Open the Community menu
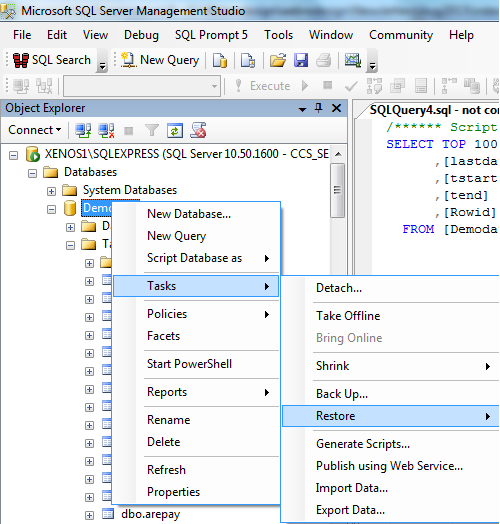500x524 pixels. 401,35
